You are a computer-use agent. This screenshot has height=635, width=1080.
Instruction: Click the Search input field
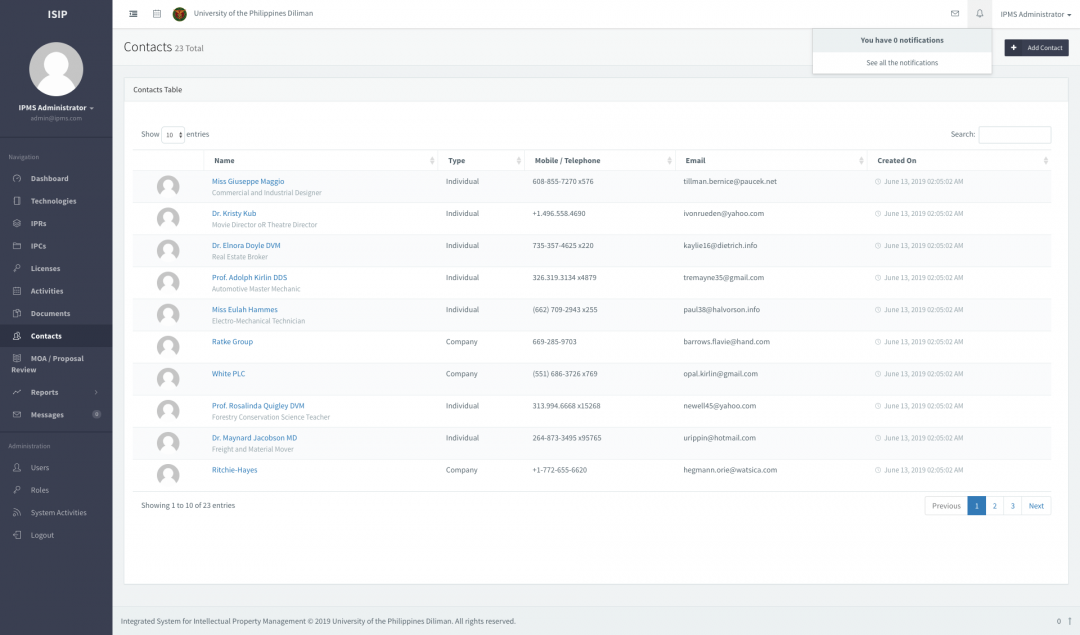[1015, 135]
